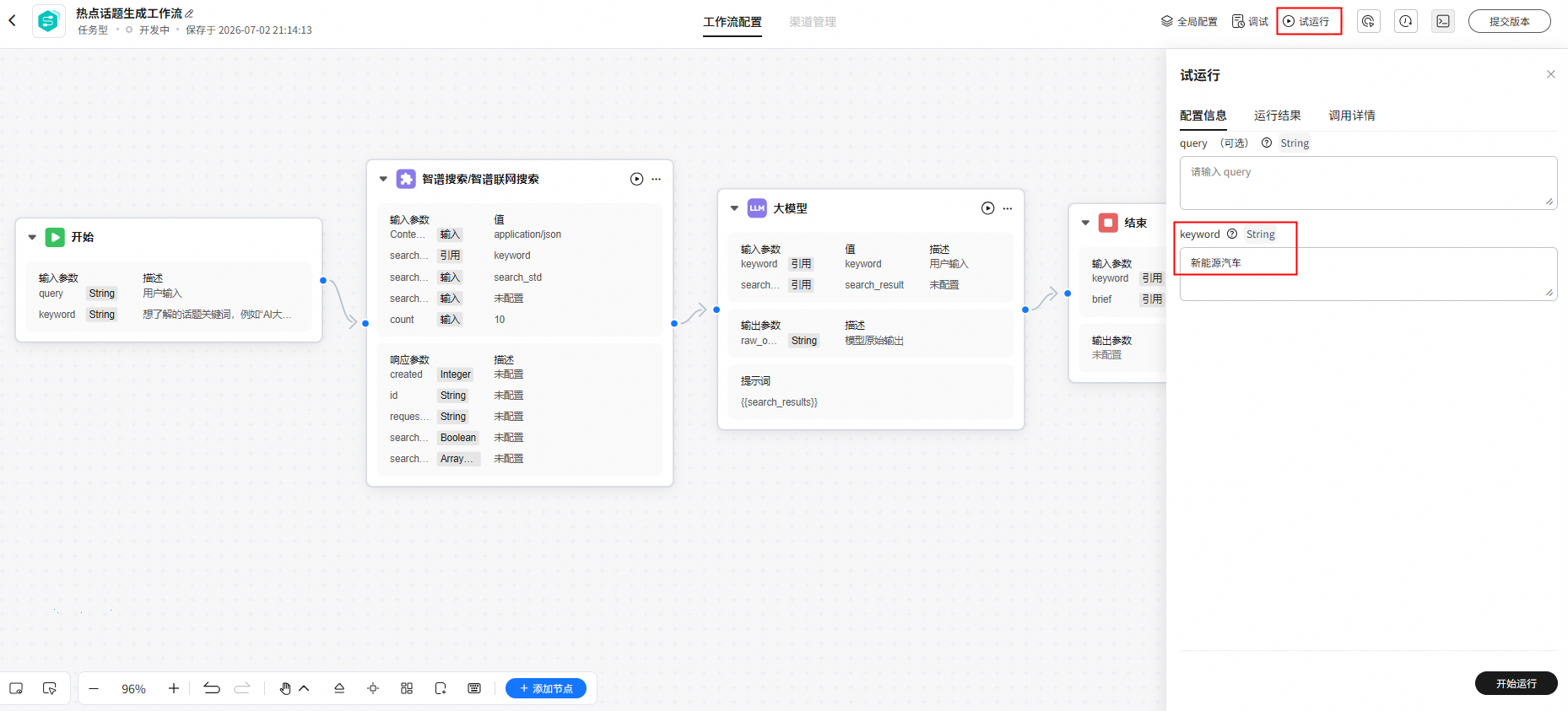The image size is (1568, 711).
Task: Redo the last action
Action: click(x=242, y=688)
